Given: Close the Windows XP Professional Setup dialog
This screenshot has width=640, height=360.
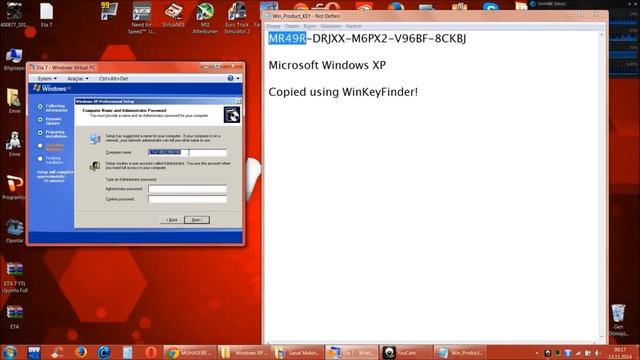Looking at the screenshot, I should coord(238,101).
